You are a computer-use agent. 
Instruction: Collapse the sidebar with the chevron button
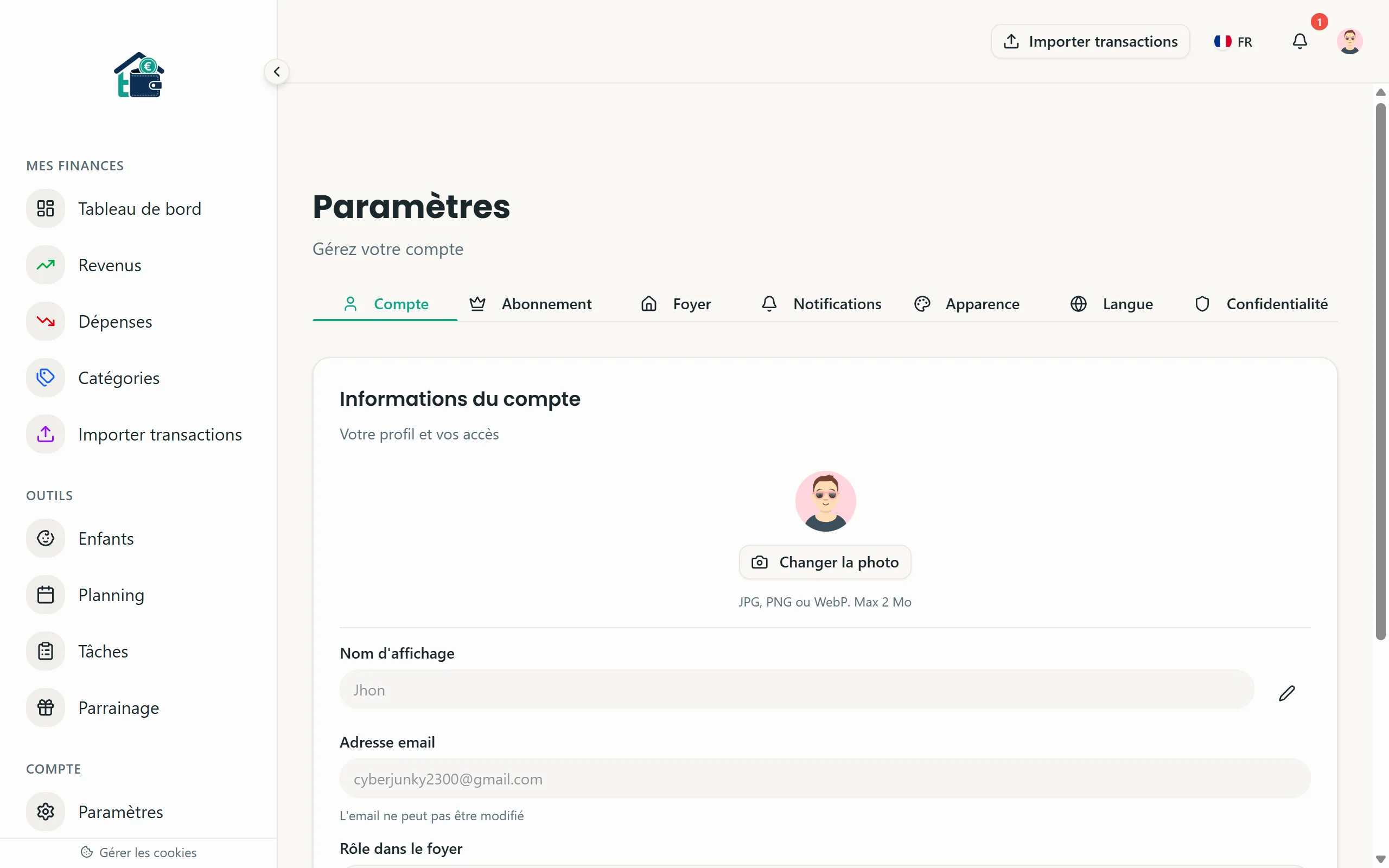[x=277, y=72]
